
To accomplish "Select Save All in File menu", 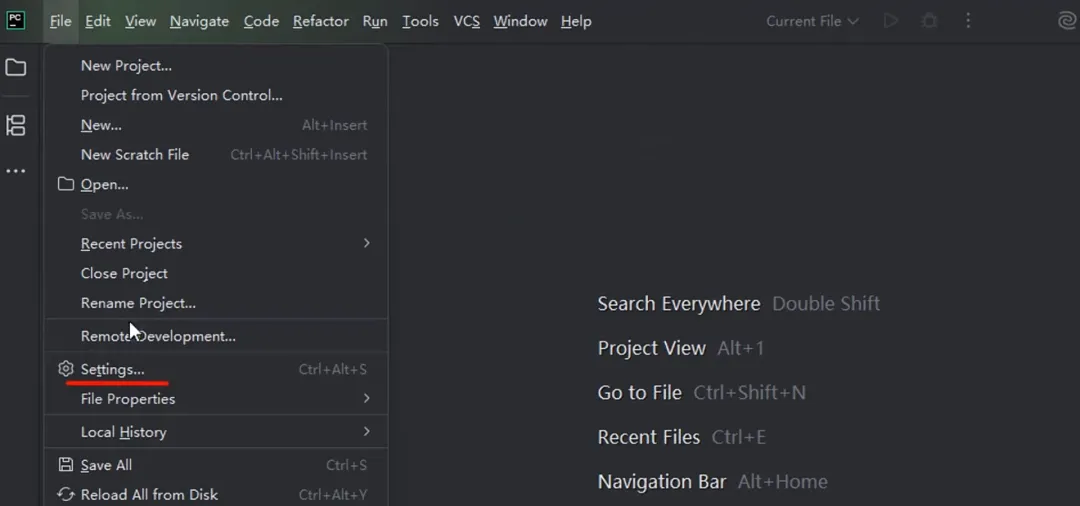I will [106, 465].
